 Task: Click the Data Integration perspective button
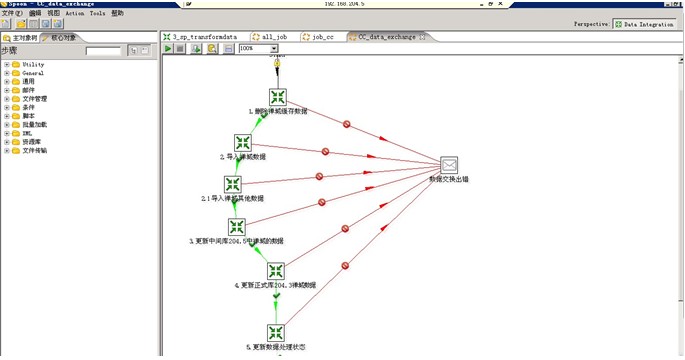[x=644, y=24]
